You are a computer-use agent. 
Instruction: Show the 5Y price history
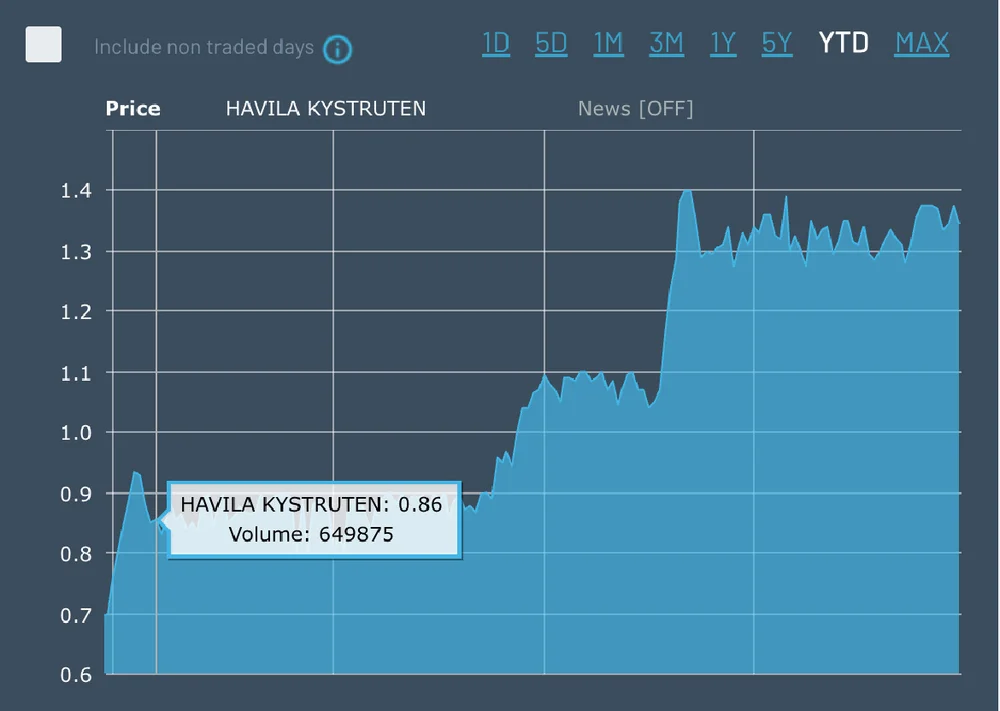[x=777, y=43]
